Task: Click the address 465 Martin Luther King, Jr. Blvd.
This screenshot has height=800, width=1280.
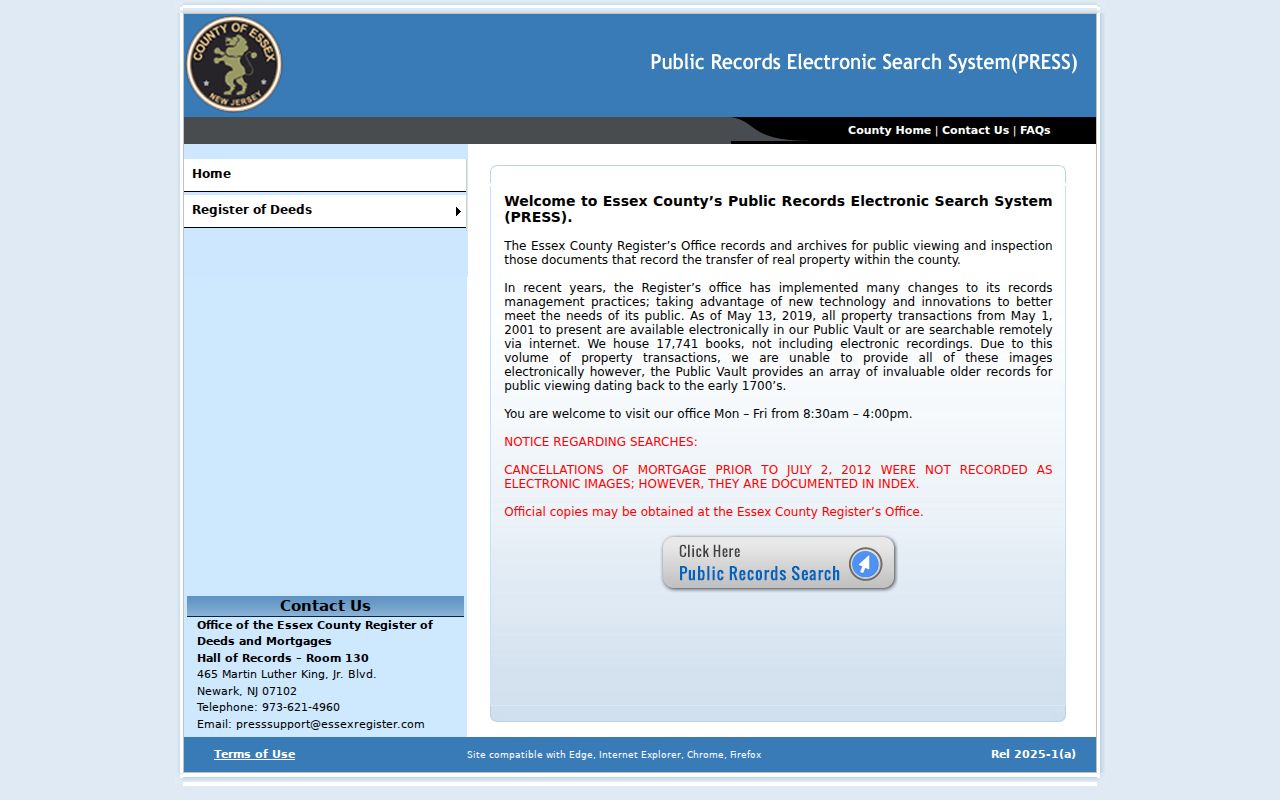Action: click(x=287, y=674)
